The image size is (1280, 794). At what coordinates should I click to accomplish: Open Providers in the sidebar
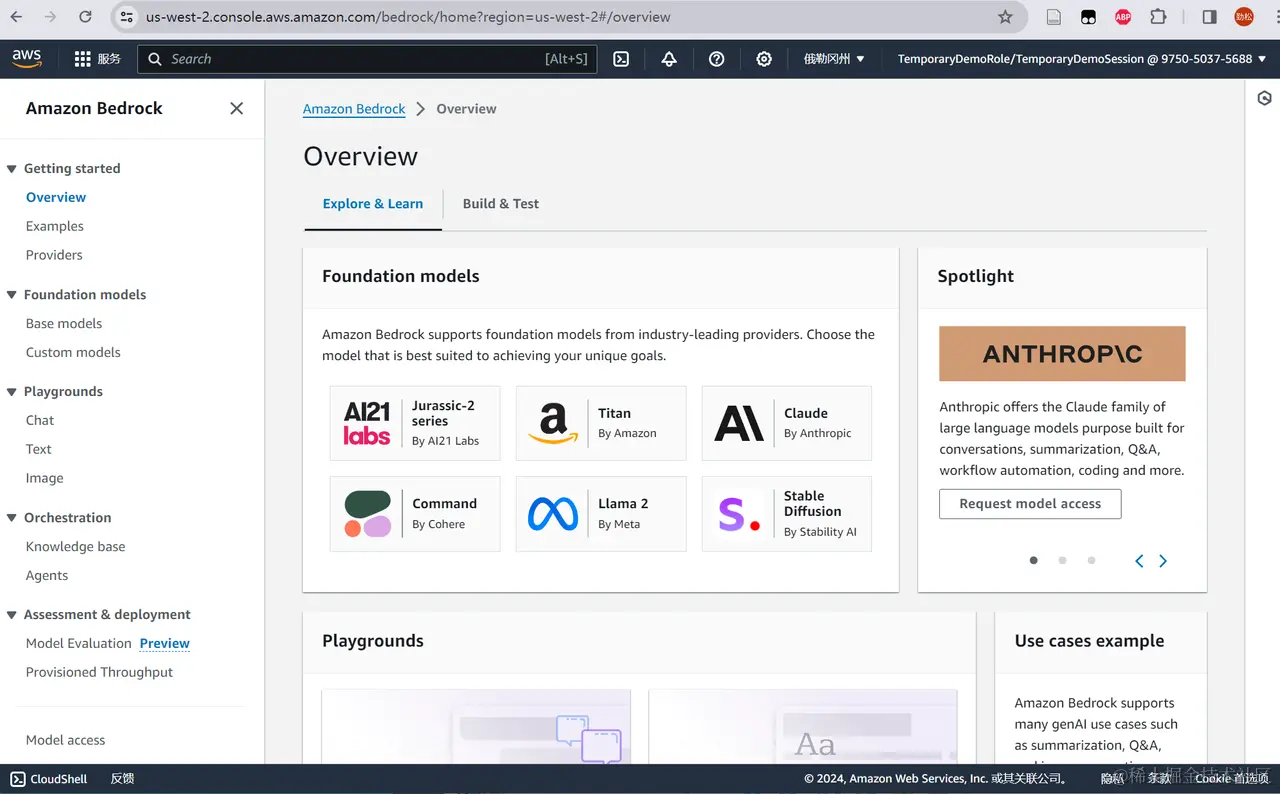(x=54, y=255)
